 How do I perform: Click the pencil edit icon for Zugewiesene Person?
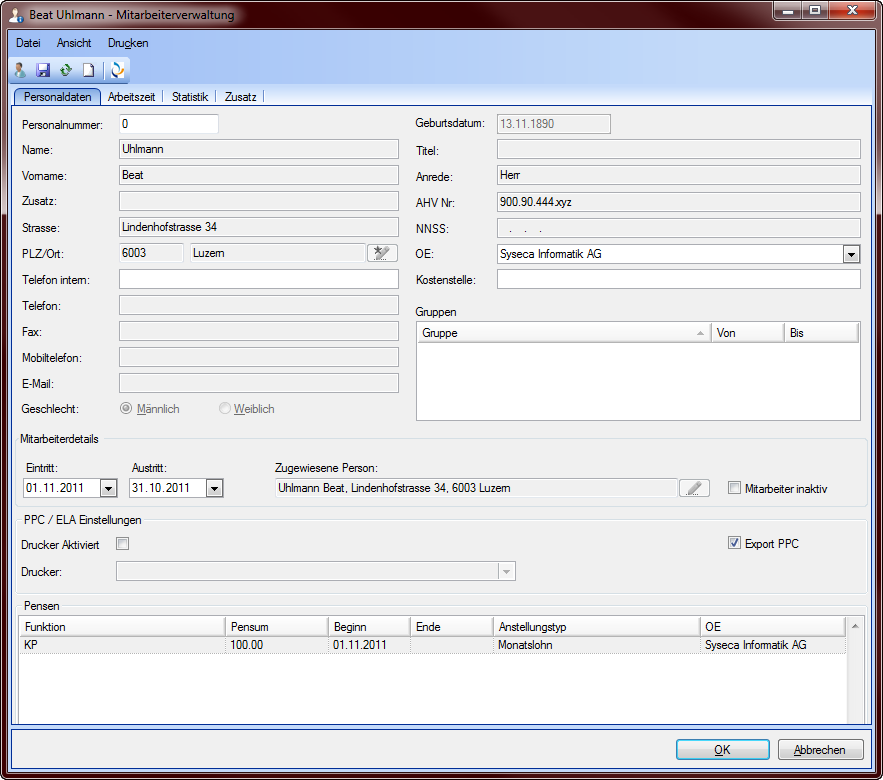click(x=694, y=488)
